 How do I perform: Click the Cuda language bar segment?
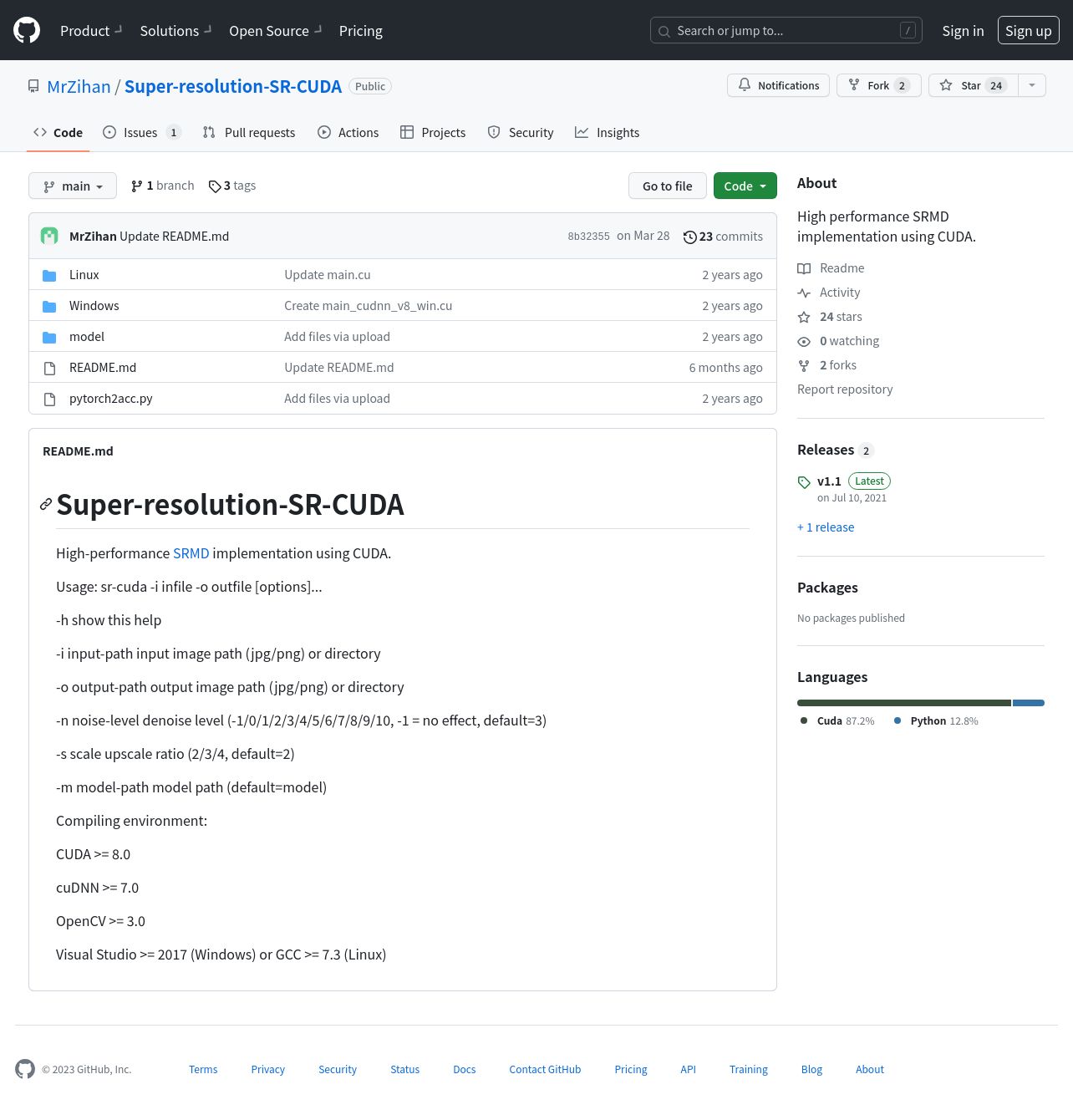904,703
